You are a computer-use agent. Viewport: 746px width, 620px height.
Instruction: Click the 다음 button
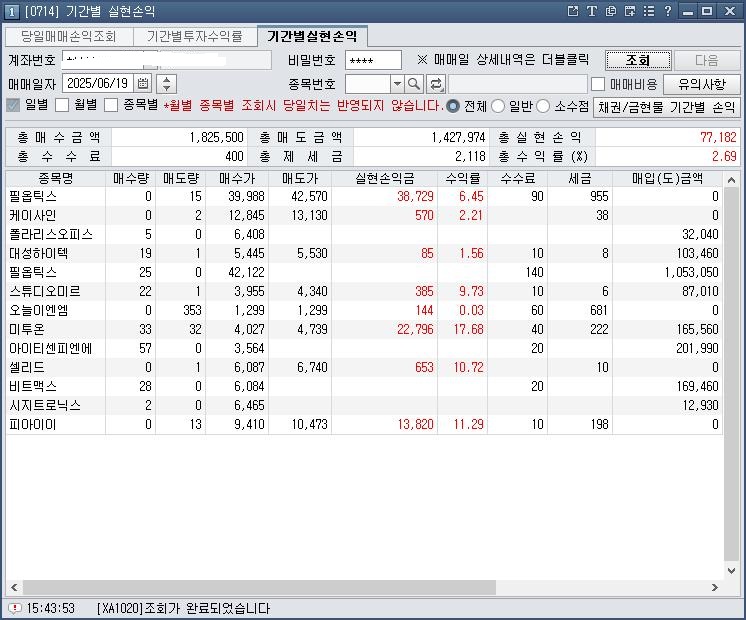(707, 60)
